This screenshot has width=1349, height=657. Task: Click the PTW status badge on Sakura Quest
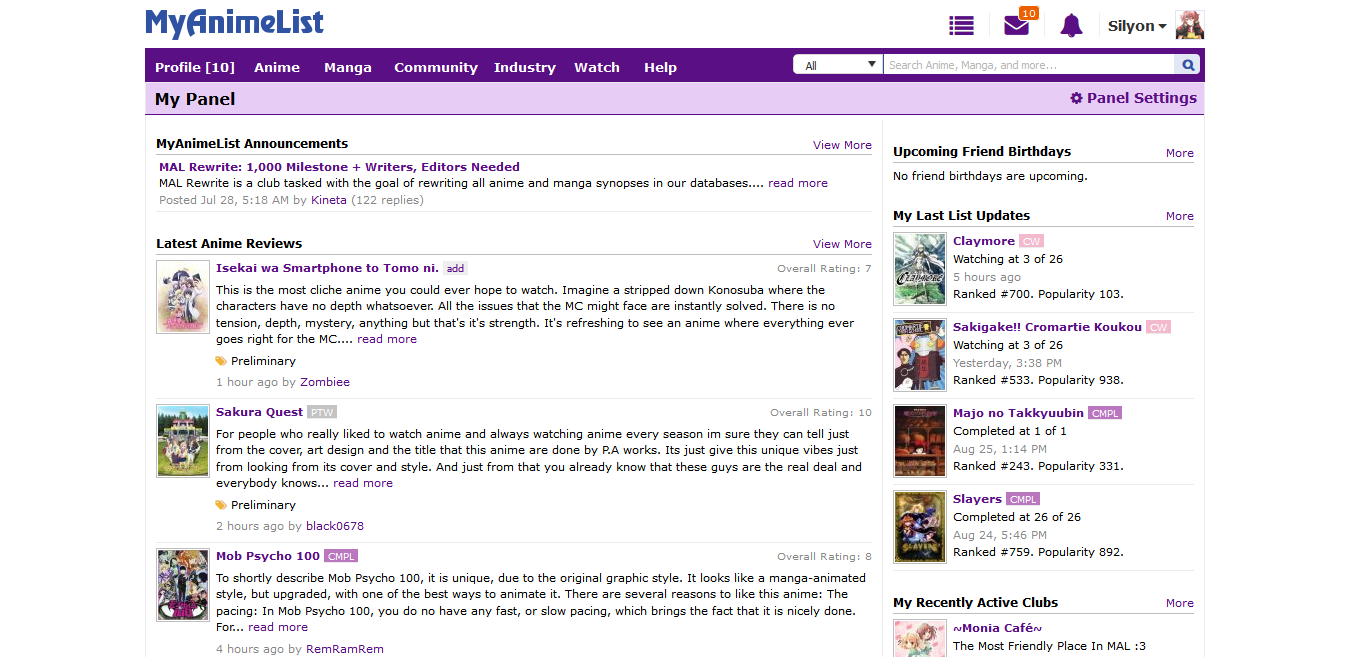(322, 412)
